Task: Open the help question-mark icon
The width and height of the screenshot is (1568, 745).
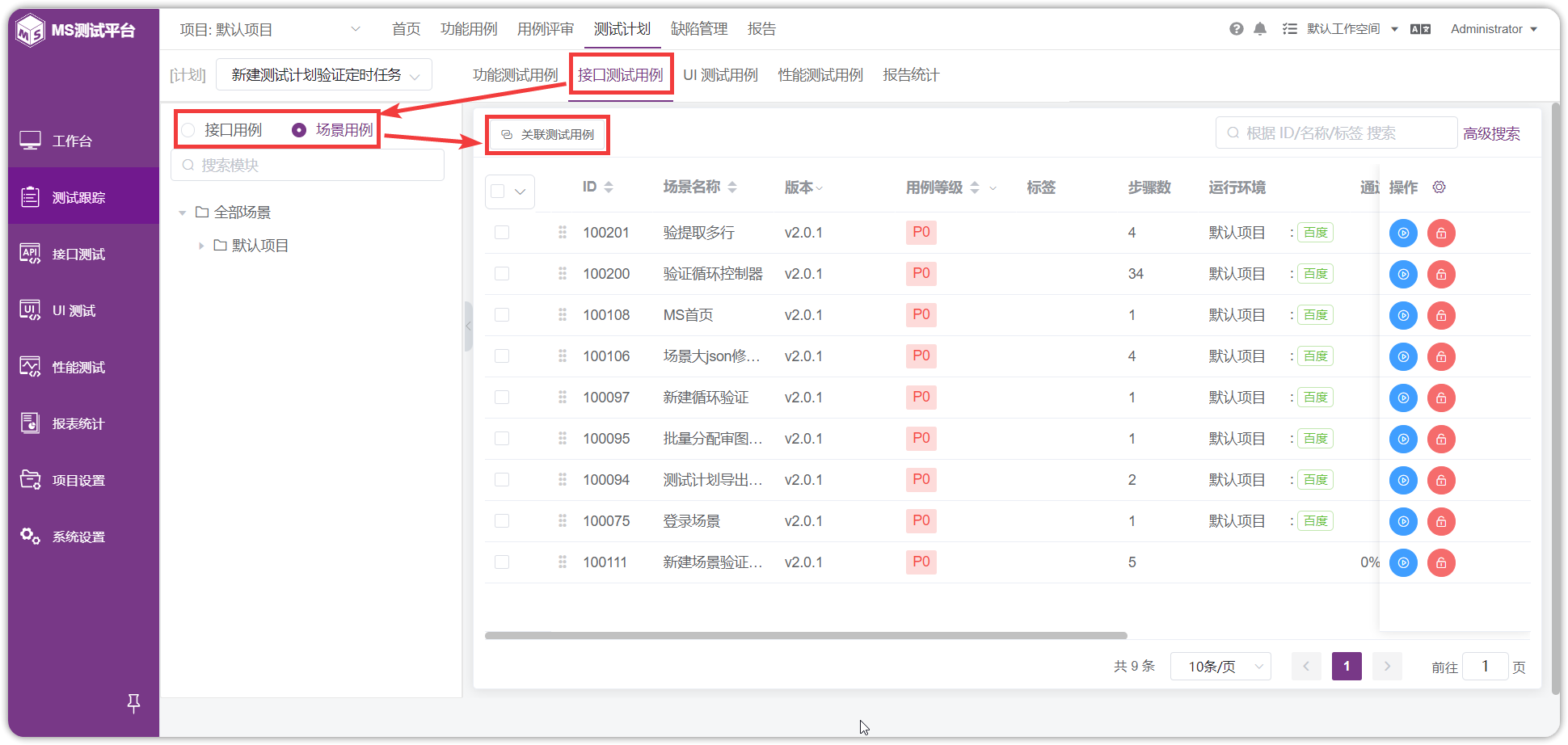Action: point(1236,29)
